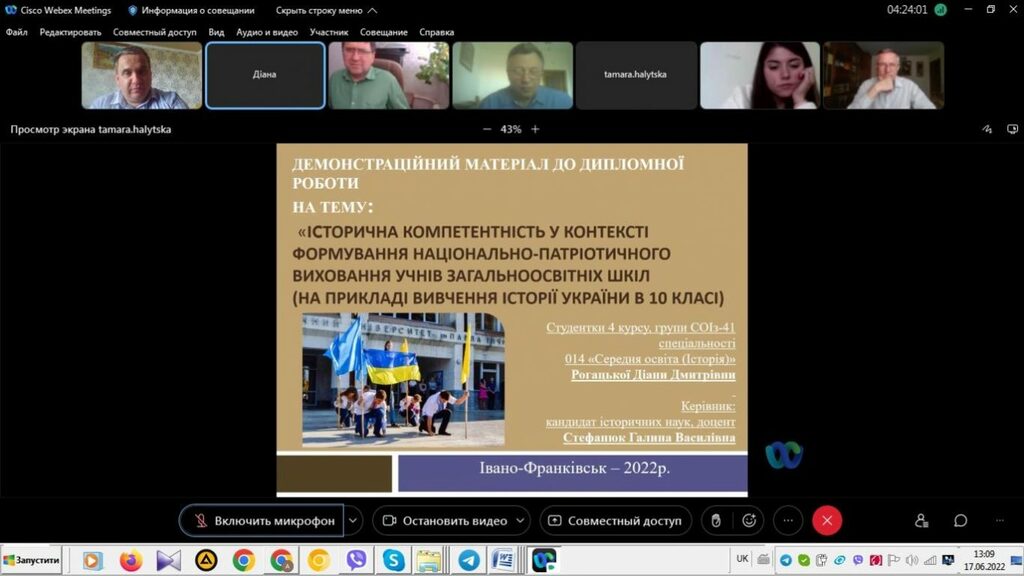Image resolution: width=1024 pixels, height=576 pixels.
Task: Open 'Информация о совещании' meeting info
Action: 180,10
